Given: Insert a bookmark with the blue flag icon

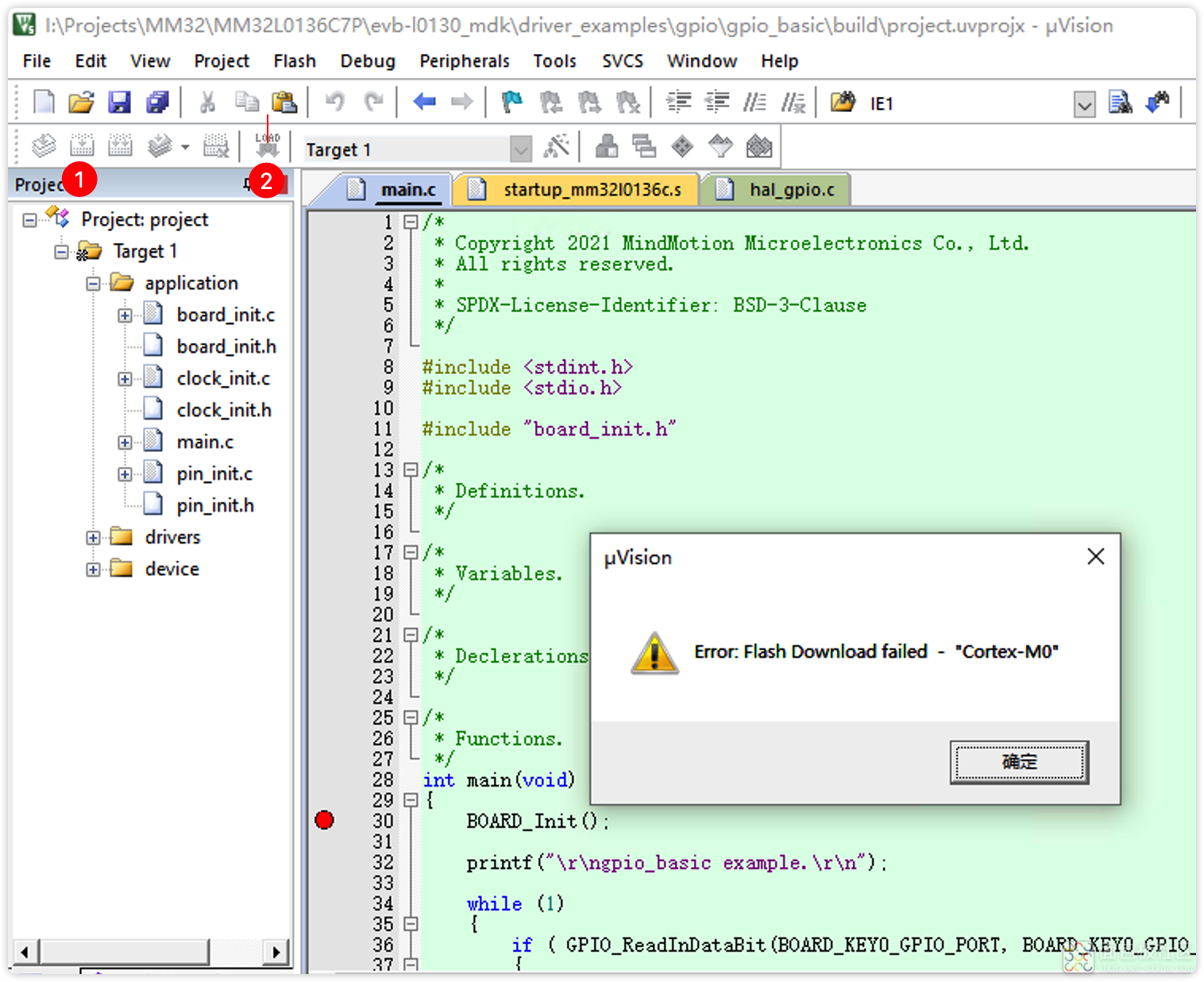Looking at the screenshot, I should 512,102.
